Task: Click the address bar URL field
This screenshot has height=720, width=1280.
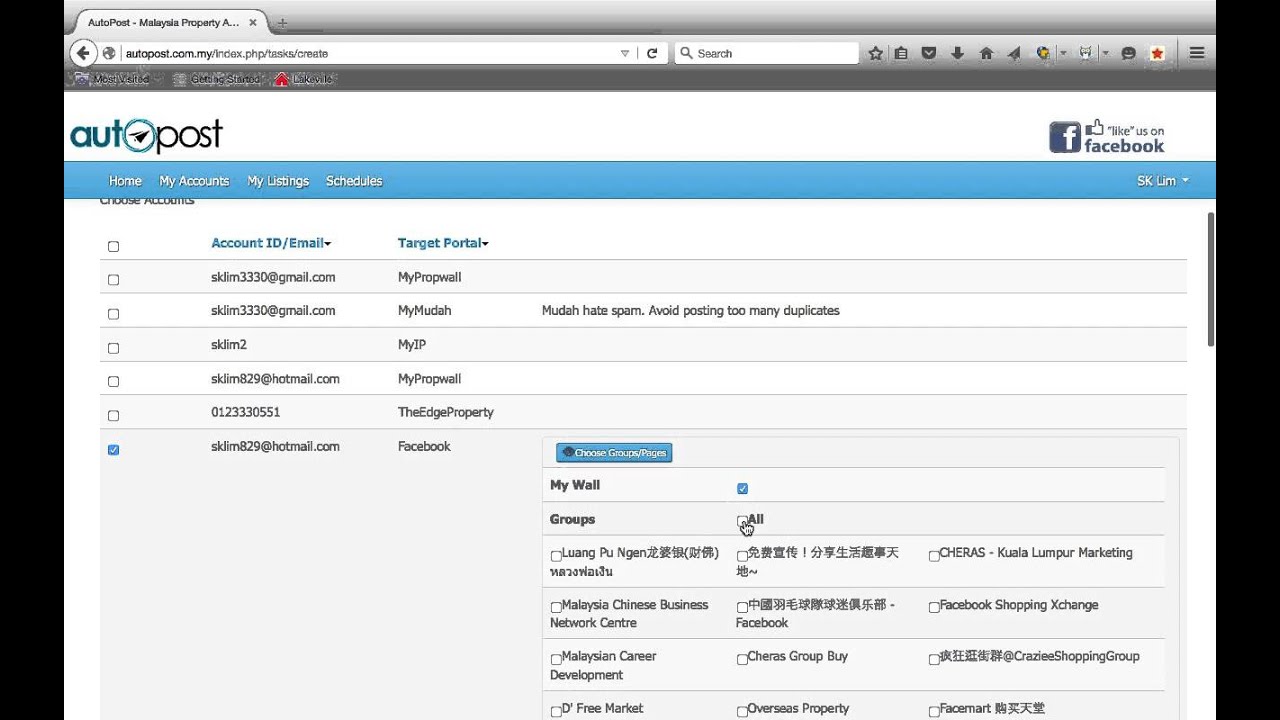Action: click(x=370, y=53)
